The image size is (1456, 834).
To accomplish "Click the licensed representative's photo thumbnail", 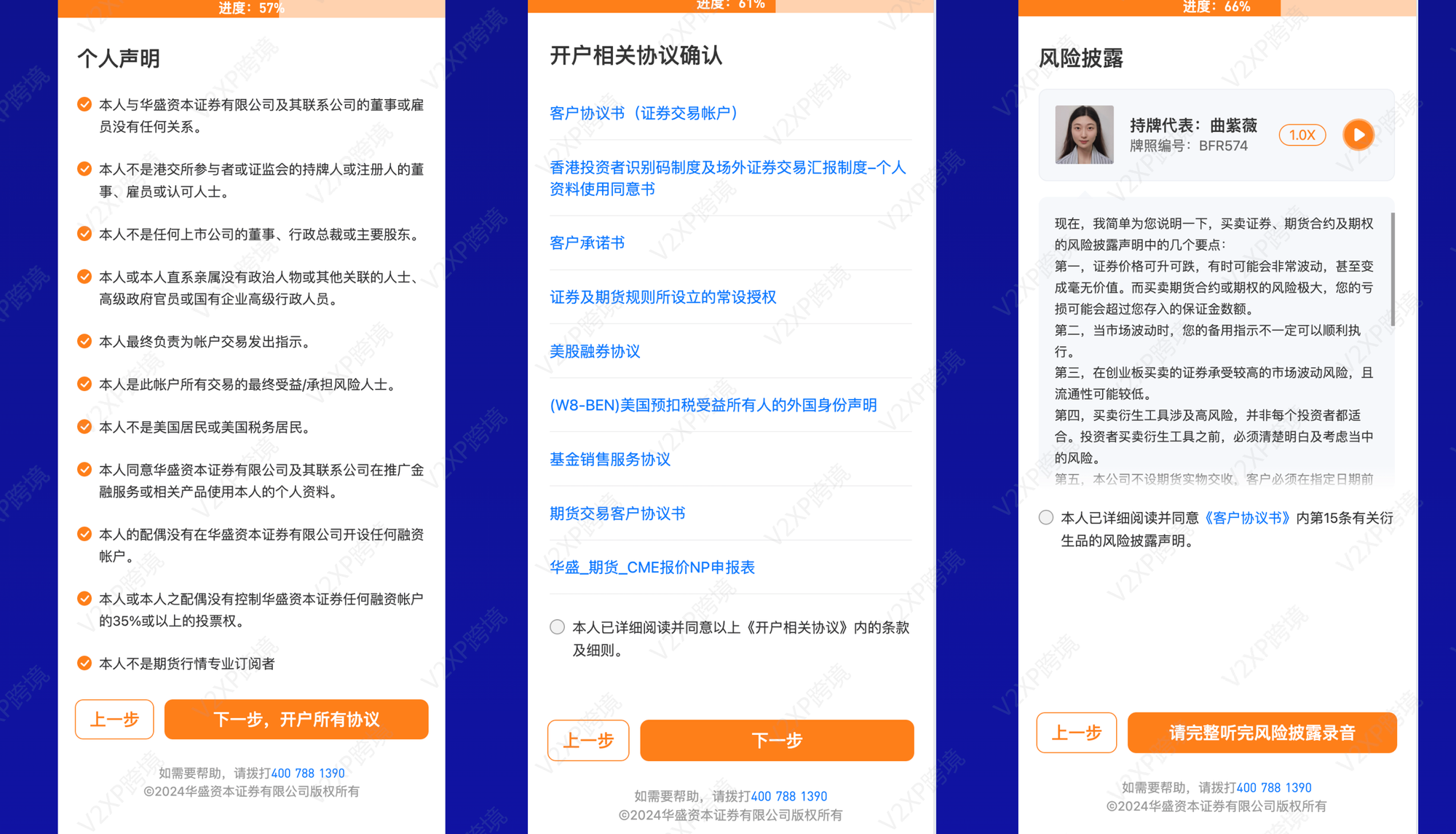I will [x=1084, y=135].
